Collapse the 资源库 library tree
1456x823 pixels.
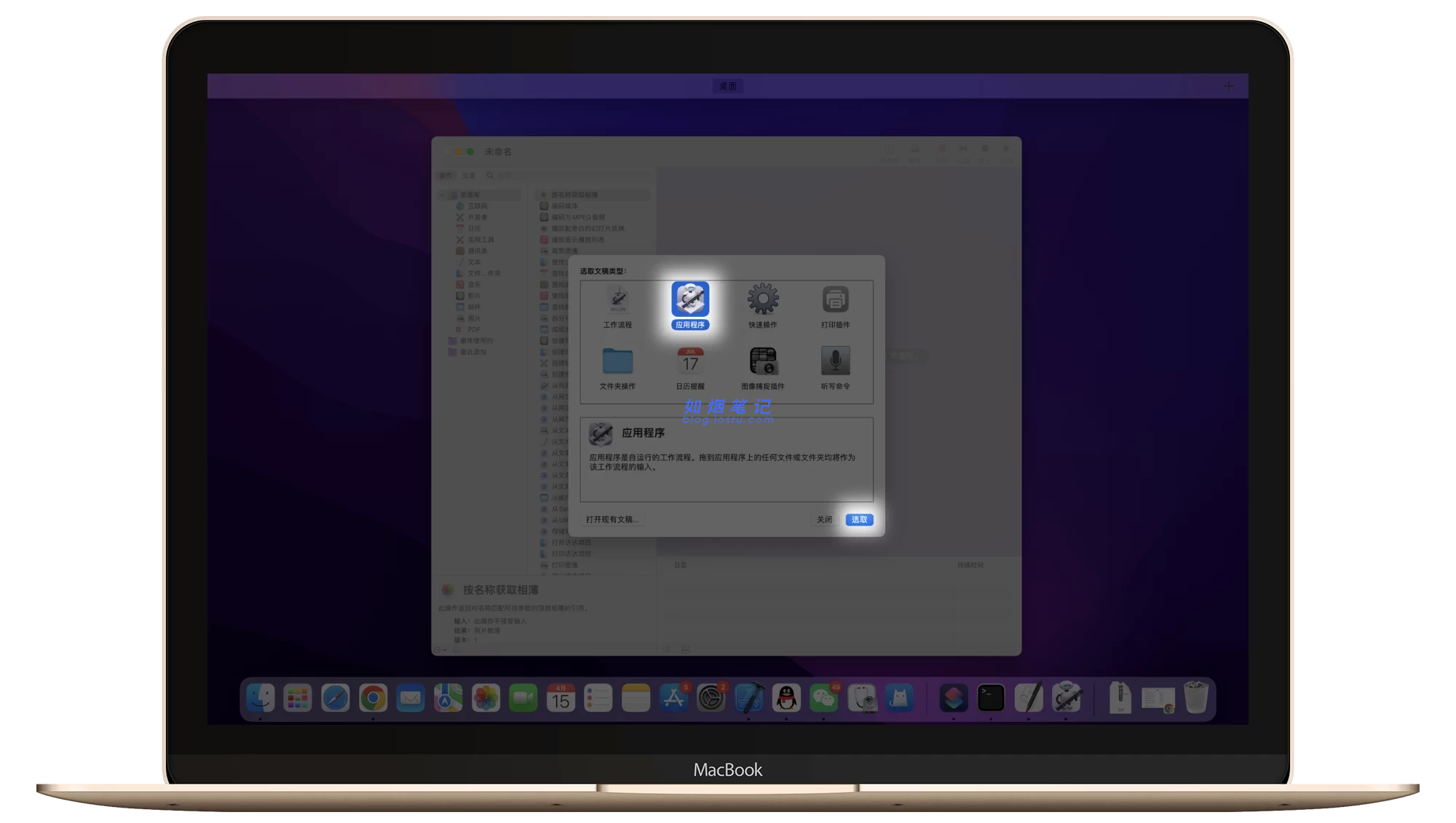(x=442, y=195)
